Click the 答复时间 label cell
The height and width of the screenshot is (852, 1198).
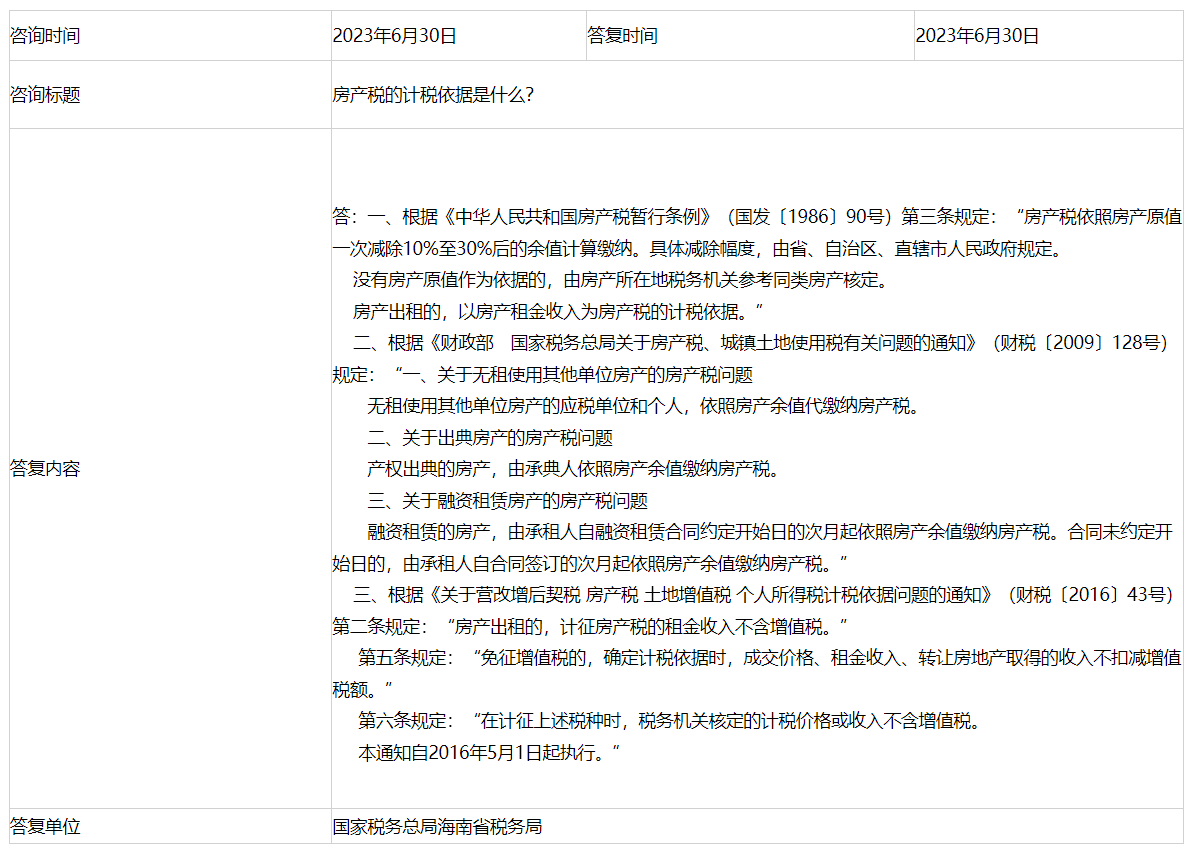point(622,36)
